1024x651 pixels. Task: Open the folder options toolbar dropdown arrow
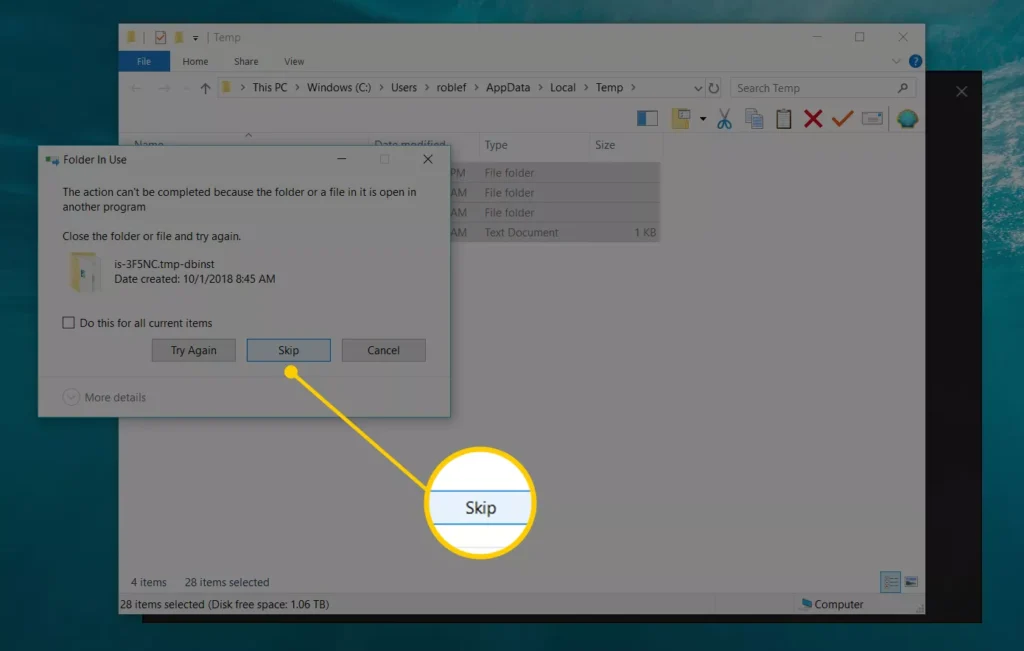(703, 119)
